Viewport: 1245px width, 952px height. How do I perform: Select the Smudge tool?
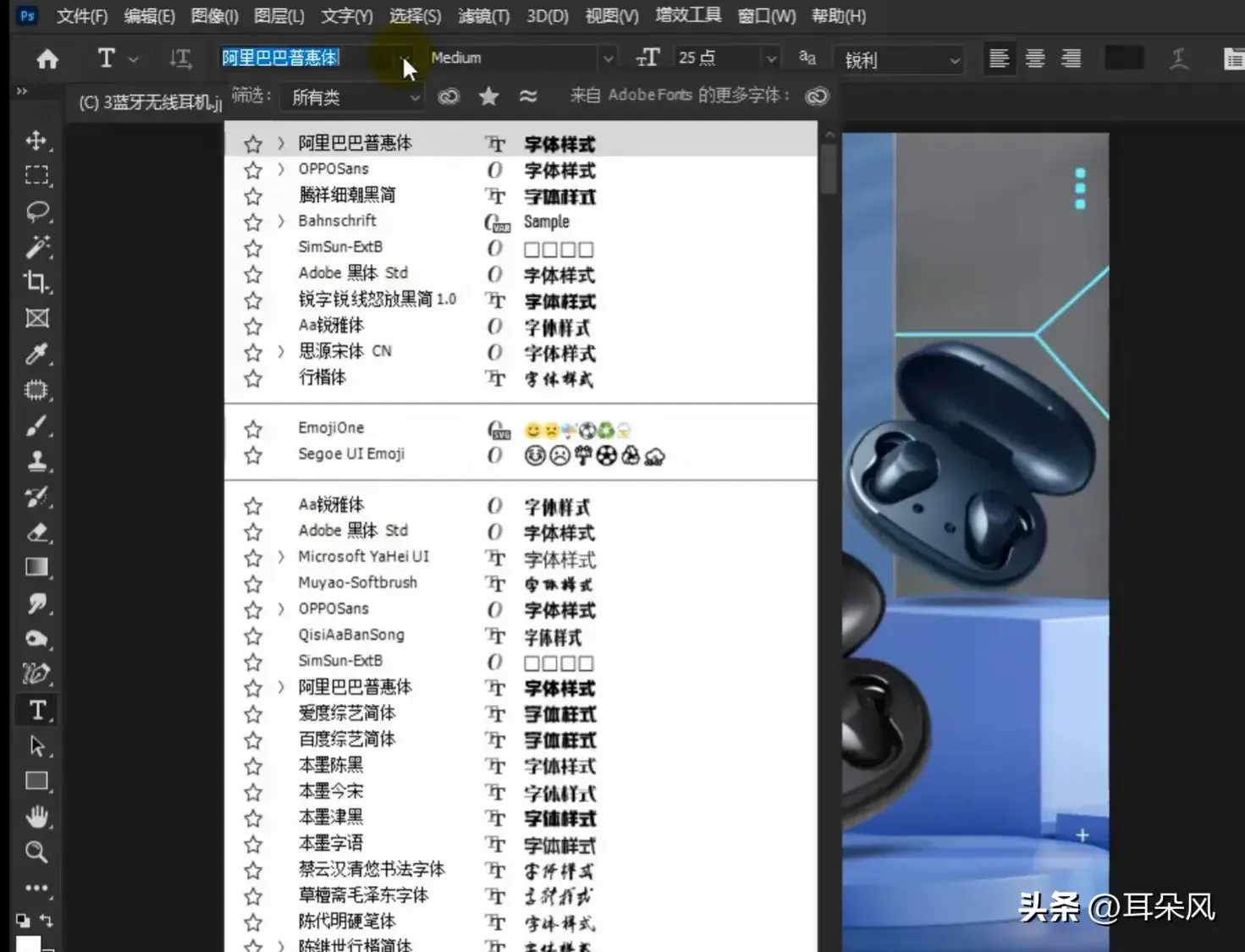pyautogui.click(x=36, y=603)
